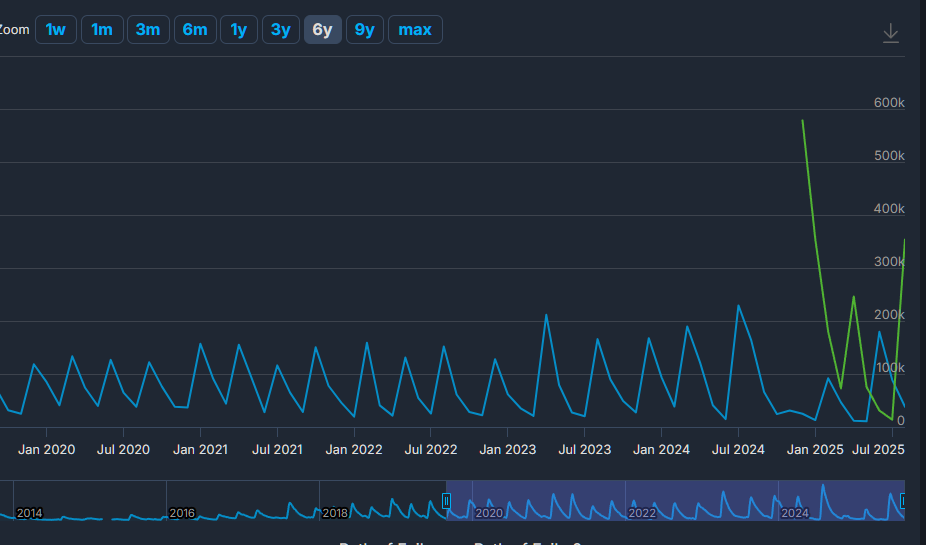The width and height of the screenshot is (926, 545).
Task: Click the Jan 2020 axis label
Action: (x=47, y=450)
